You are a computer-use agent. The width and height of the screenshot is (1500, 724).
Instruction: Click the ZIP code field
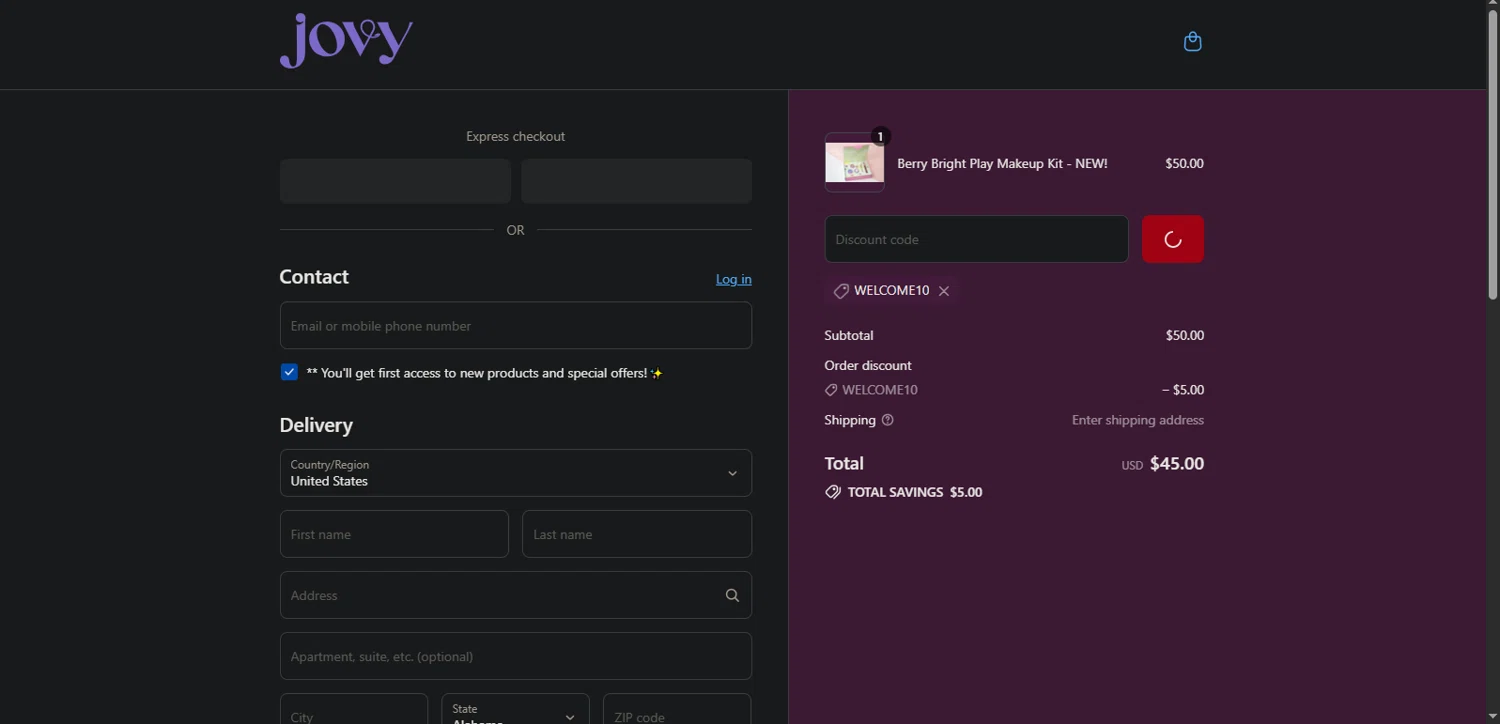(x=677, y=709)
